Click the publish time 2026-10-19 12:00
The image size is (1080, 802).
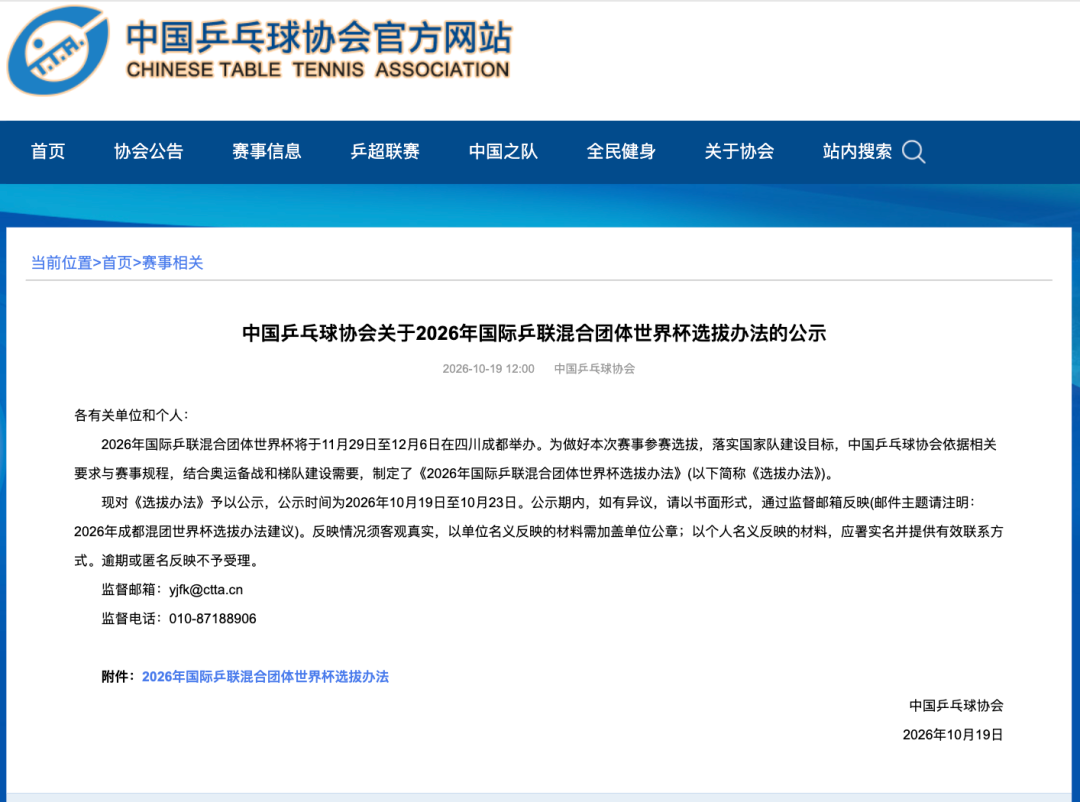[488, 369]
